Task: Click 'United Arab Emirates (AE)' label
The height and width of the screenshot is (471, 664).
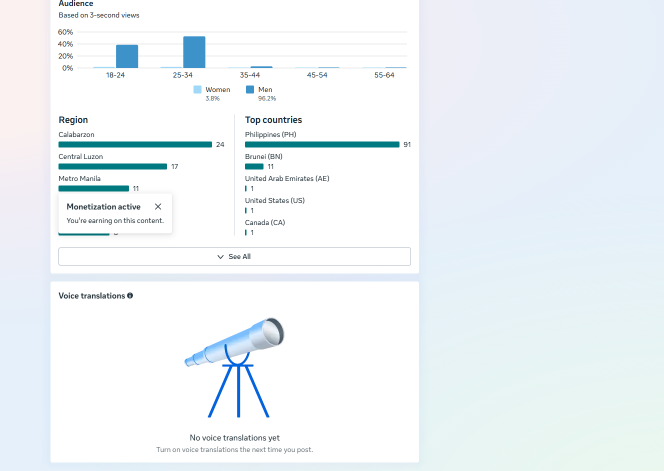Action: pos(287,178)
